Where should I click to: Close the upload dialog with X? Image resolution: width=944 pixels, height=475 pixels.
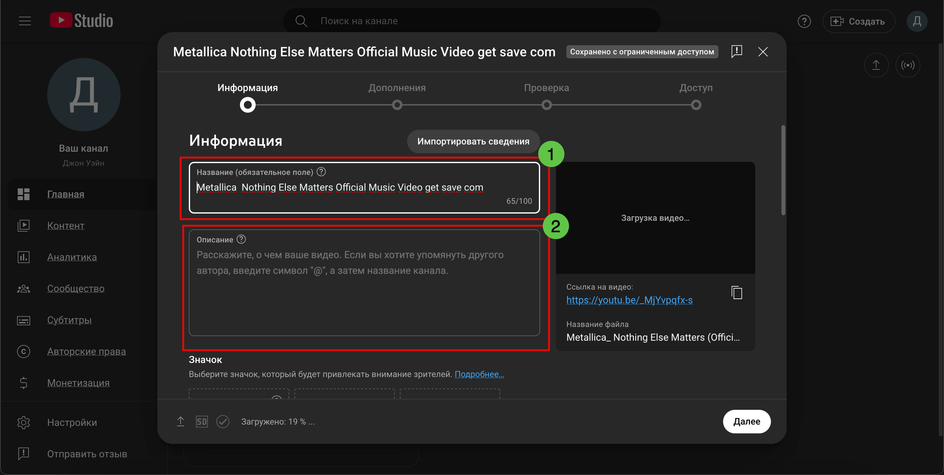763,52
